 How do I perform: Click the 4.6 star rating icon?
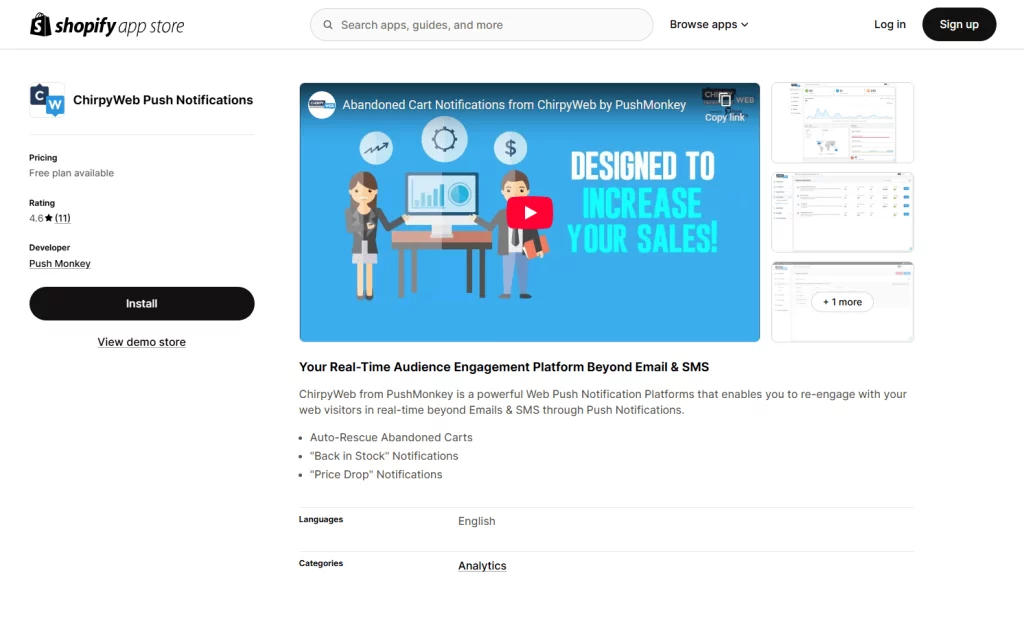click(48, 218)
